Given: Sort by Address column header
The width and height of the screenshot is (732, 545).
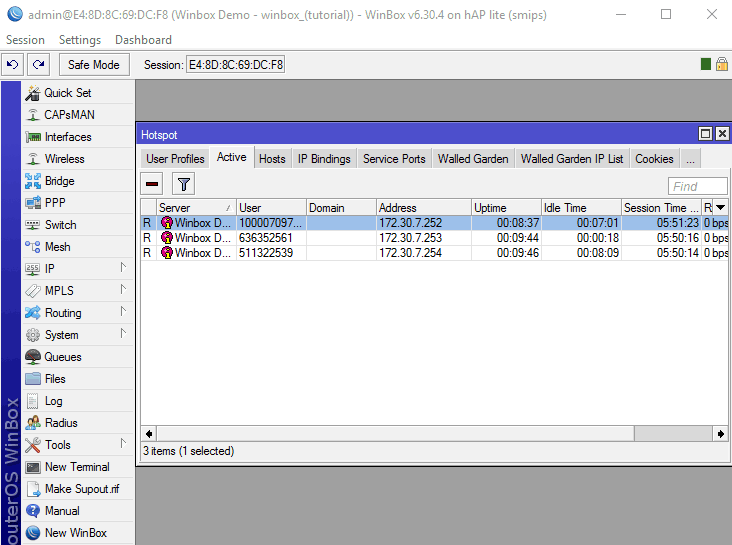Looking at the screenshot, I should tap(423, 207).
